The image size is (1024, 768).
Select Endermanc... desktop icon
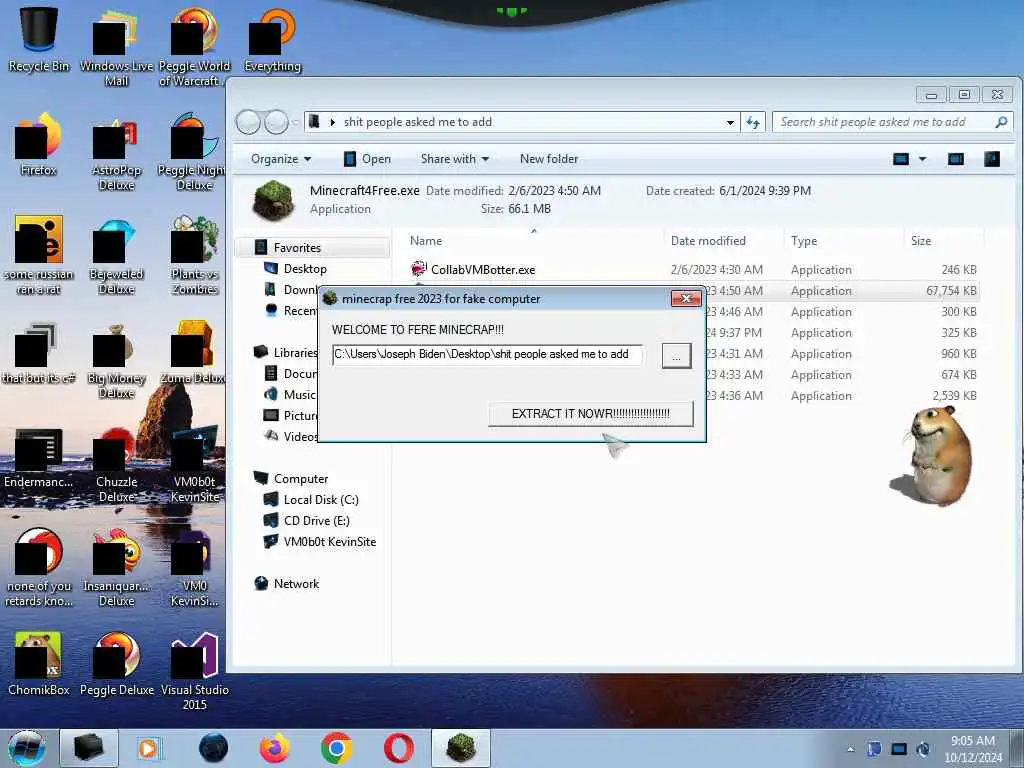(x=39, y=456)
